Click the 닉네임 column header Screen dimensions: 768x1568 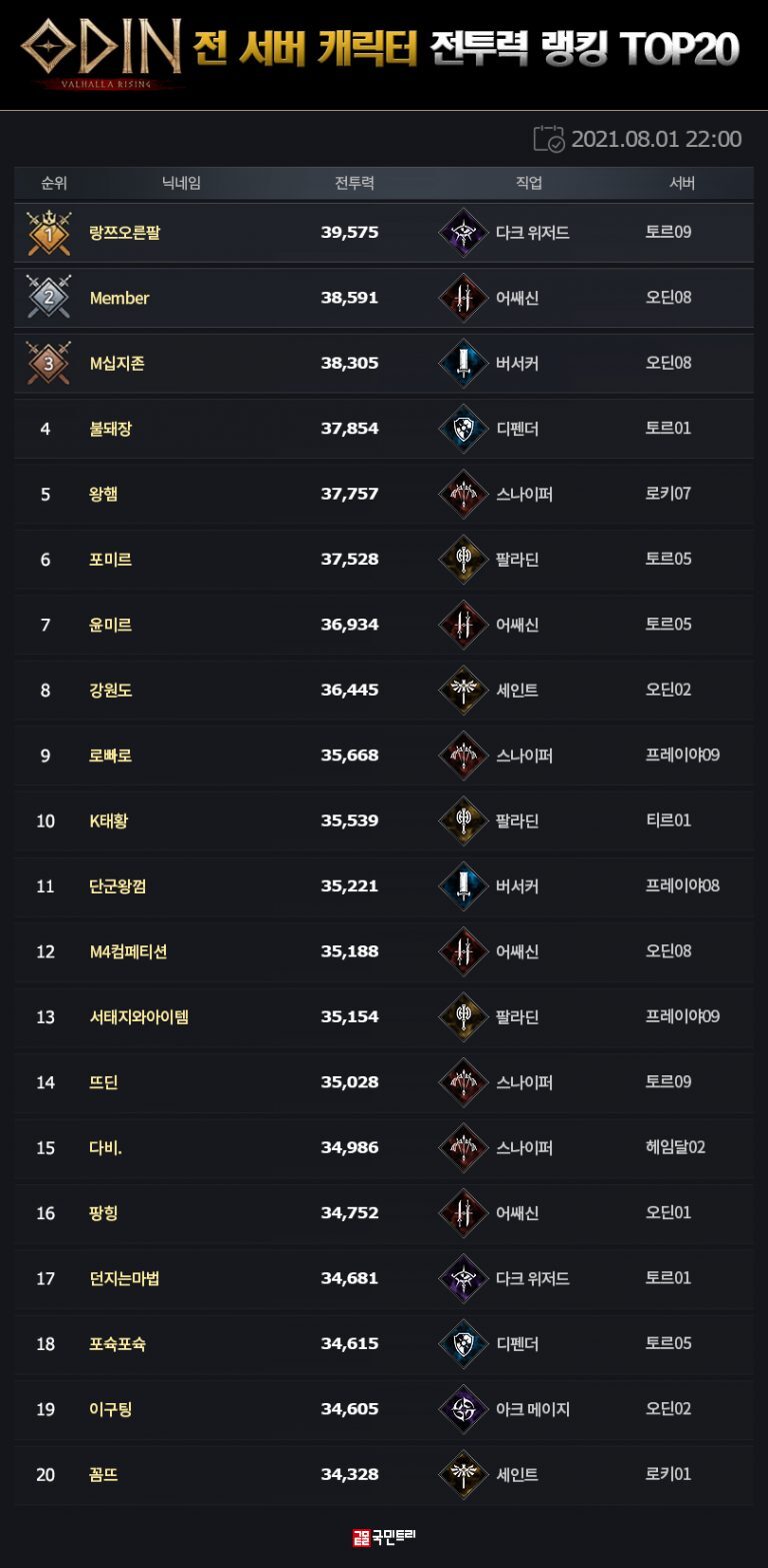181,184
